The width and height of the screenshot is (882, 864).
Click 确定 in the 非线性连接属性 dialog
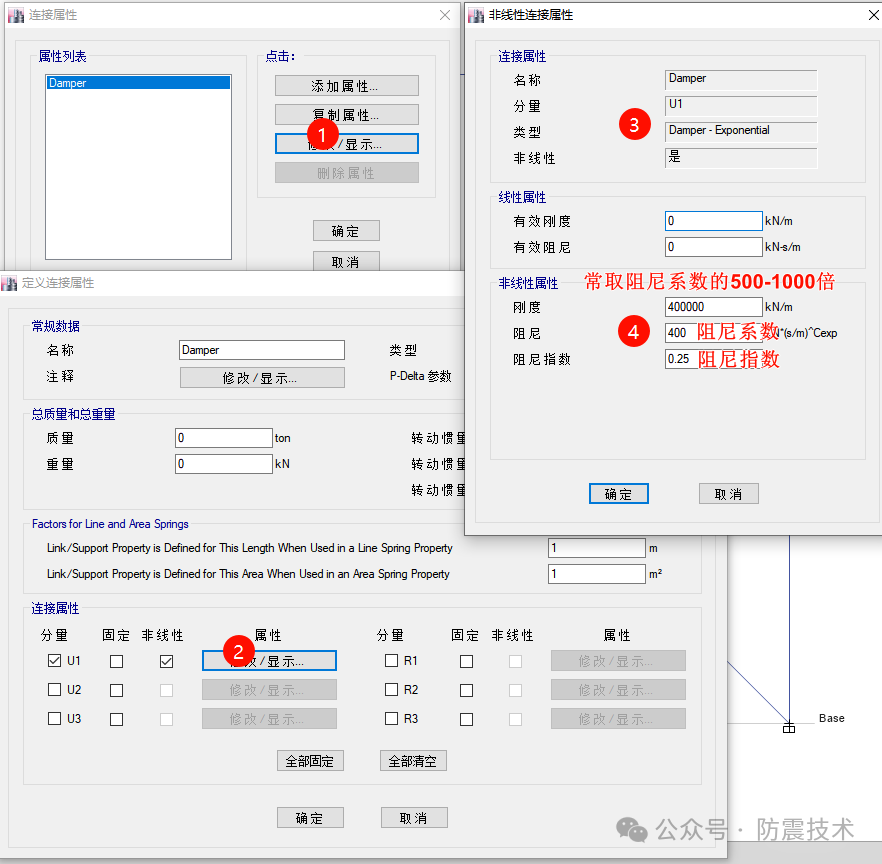point(618,493)
